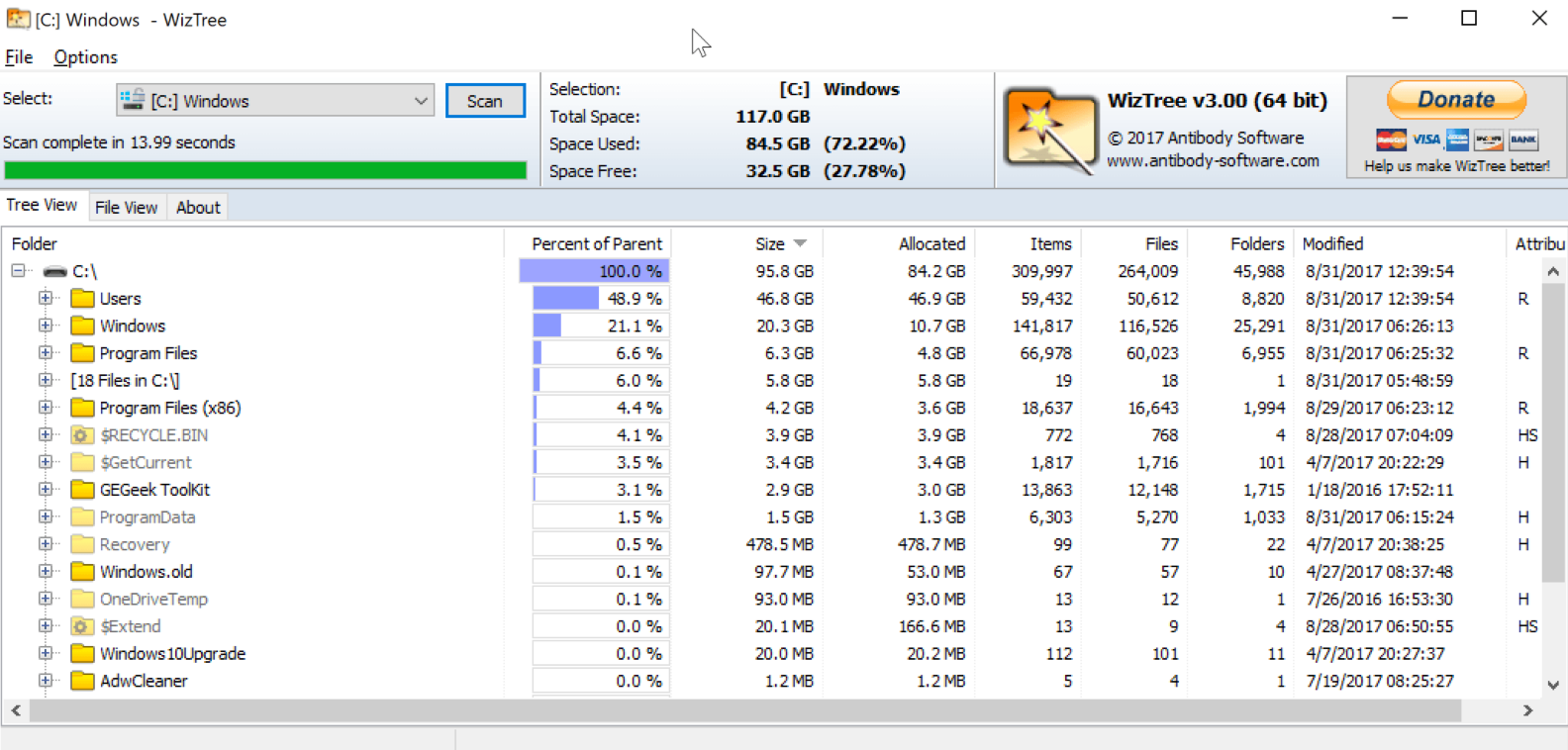This screenshot has width=1568, height=750.
Task: Click 'Scan complete in 13.99 seconds' text
Action: 119,142
